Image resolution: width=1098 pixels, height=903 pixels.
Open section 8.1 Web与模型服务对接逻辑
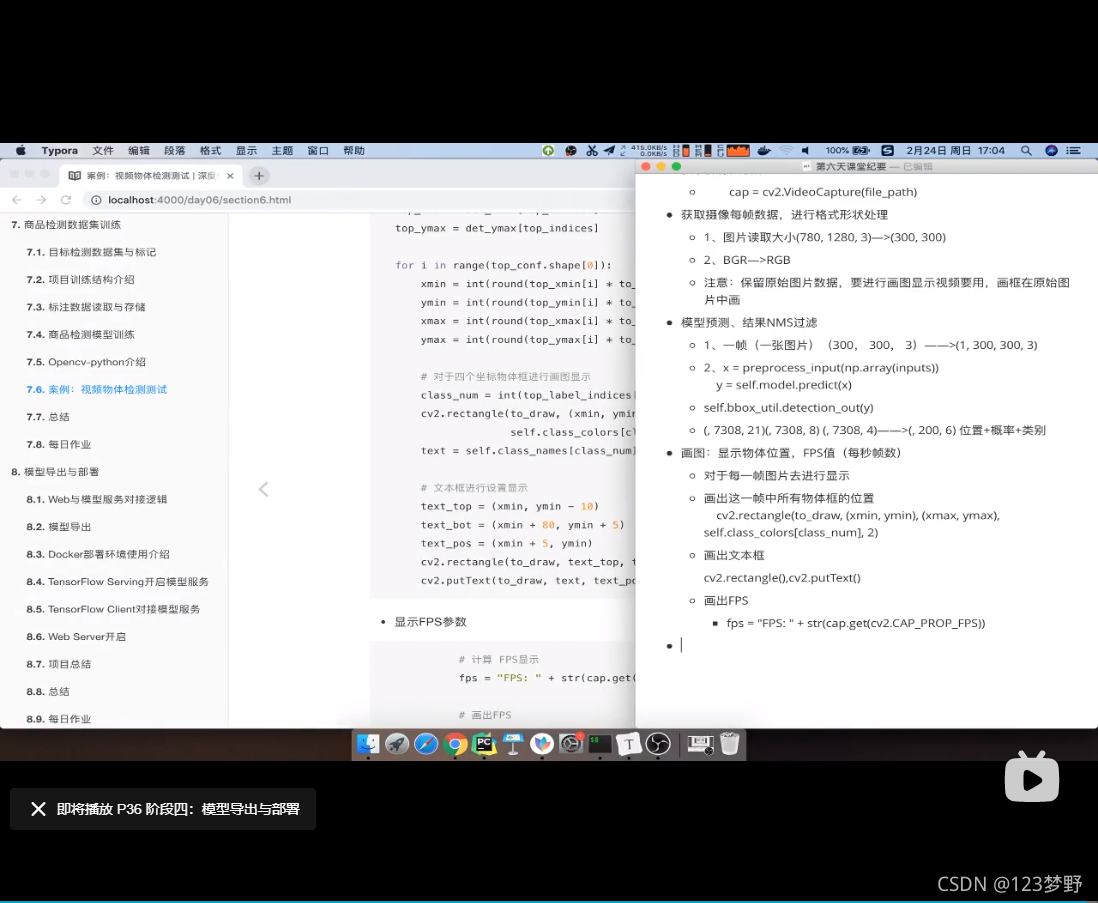point(97,499)
